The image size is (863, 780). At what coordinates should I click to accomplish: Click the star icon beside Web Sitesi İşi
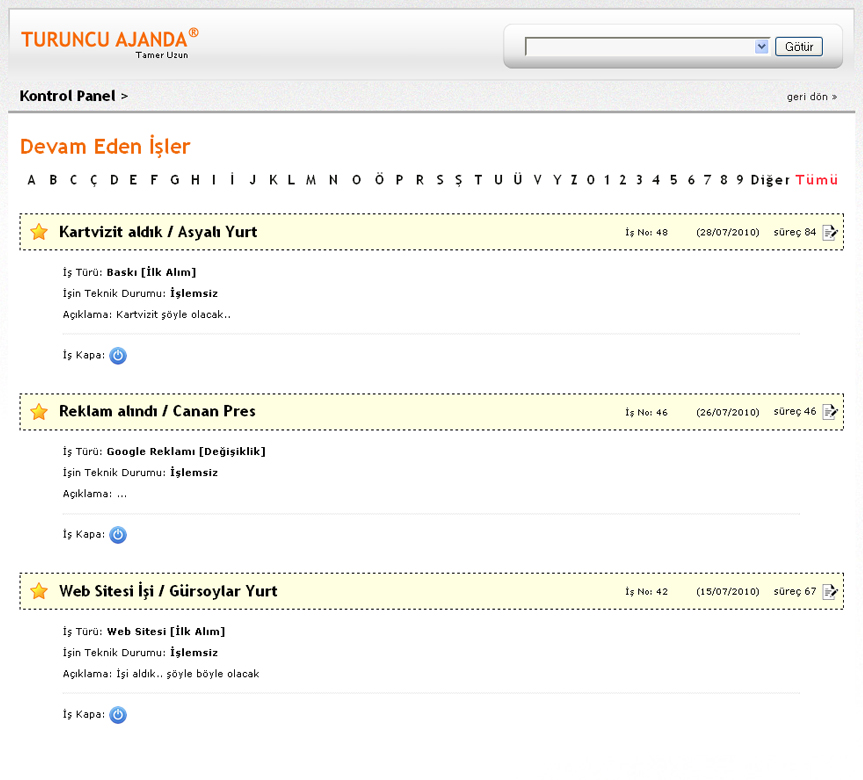[39, 592]
